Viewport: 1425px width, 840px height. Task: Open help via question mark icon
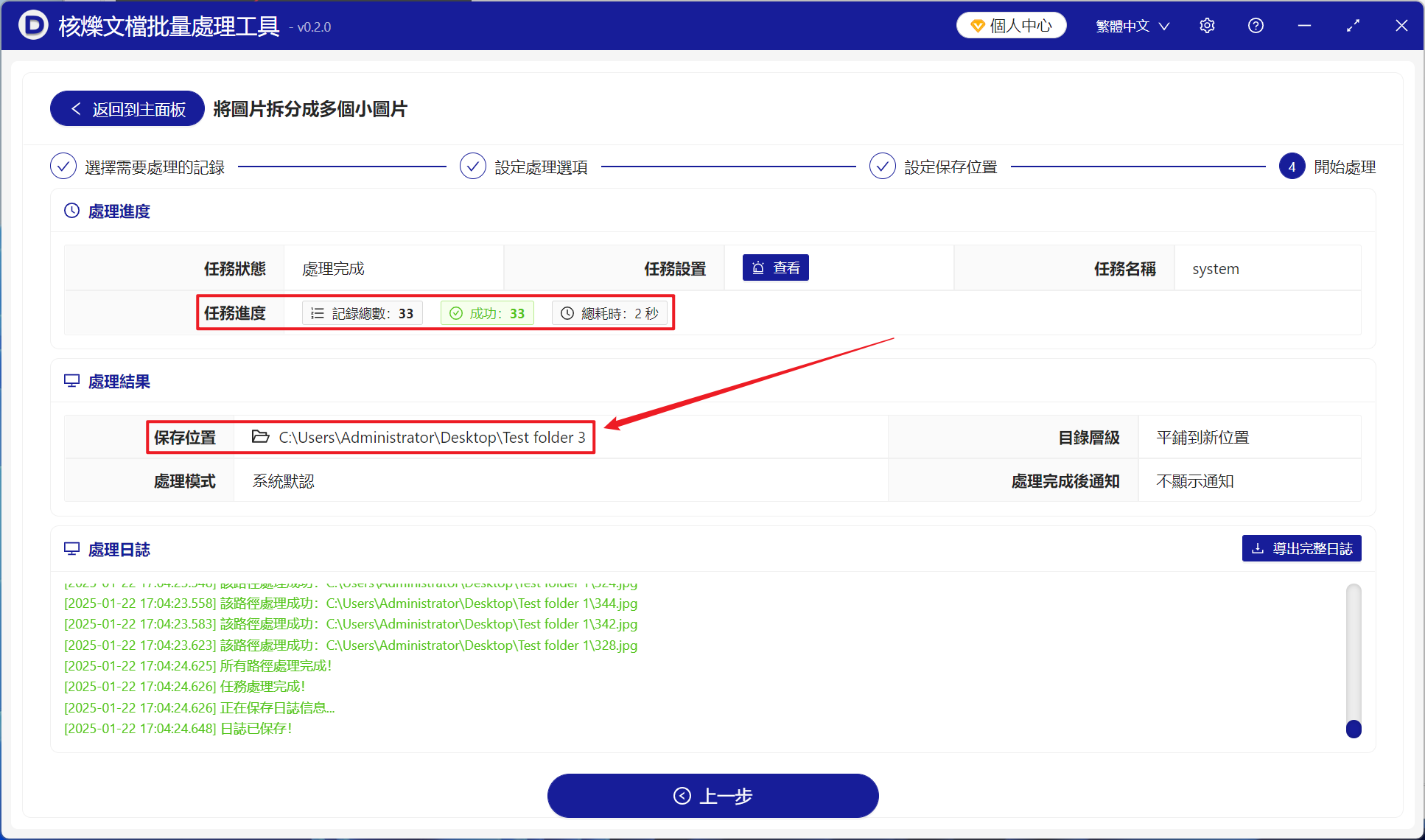coord(1256,26)
